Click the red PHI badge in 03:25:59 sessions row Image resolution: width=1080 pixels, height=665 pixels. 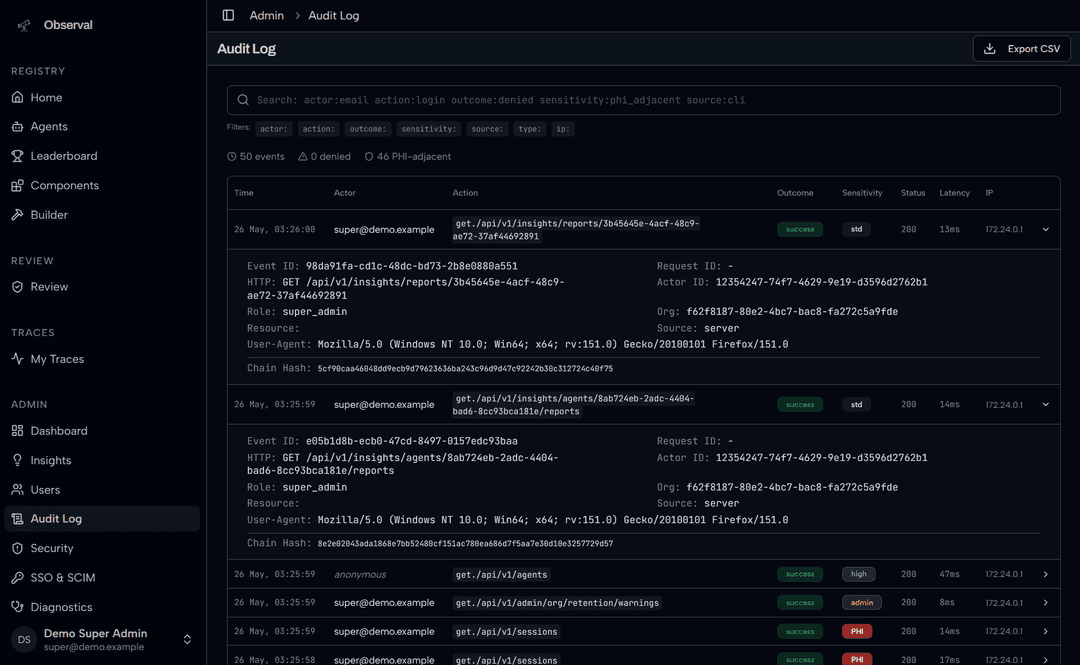click(x=857, y=631)
